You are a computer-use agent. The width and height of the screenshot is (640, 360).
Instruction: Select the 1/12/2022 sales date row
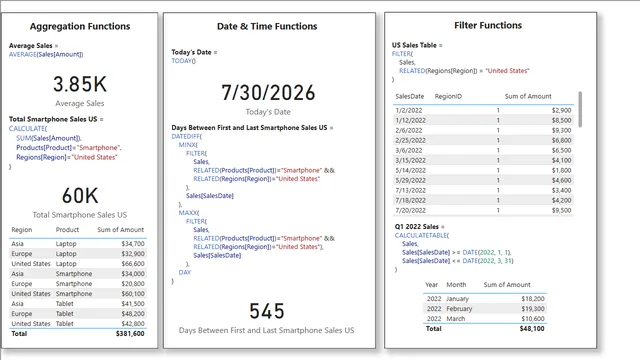pyautogui.click(x=483, y=120)
